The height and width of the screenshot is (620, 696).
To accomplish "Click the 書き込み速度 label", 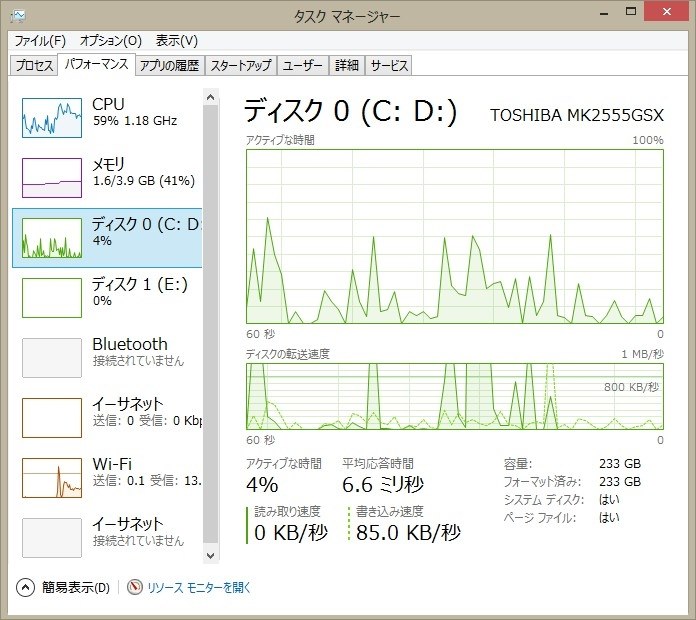I will 390,512.
